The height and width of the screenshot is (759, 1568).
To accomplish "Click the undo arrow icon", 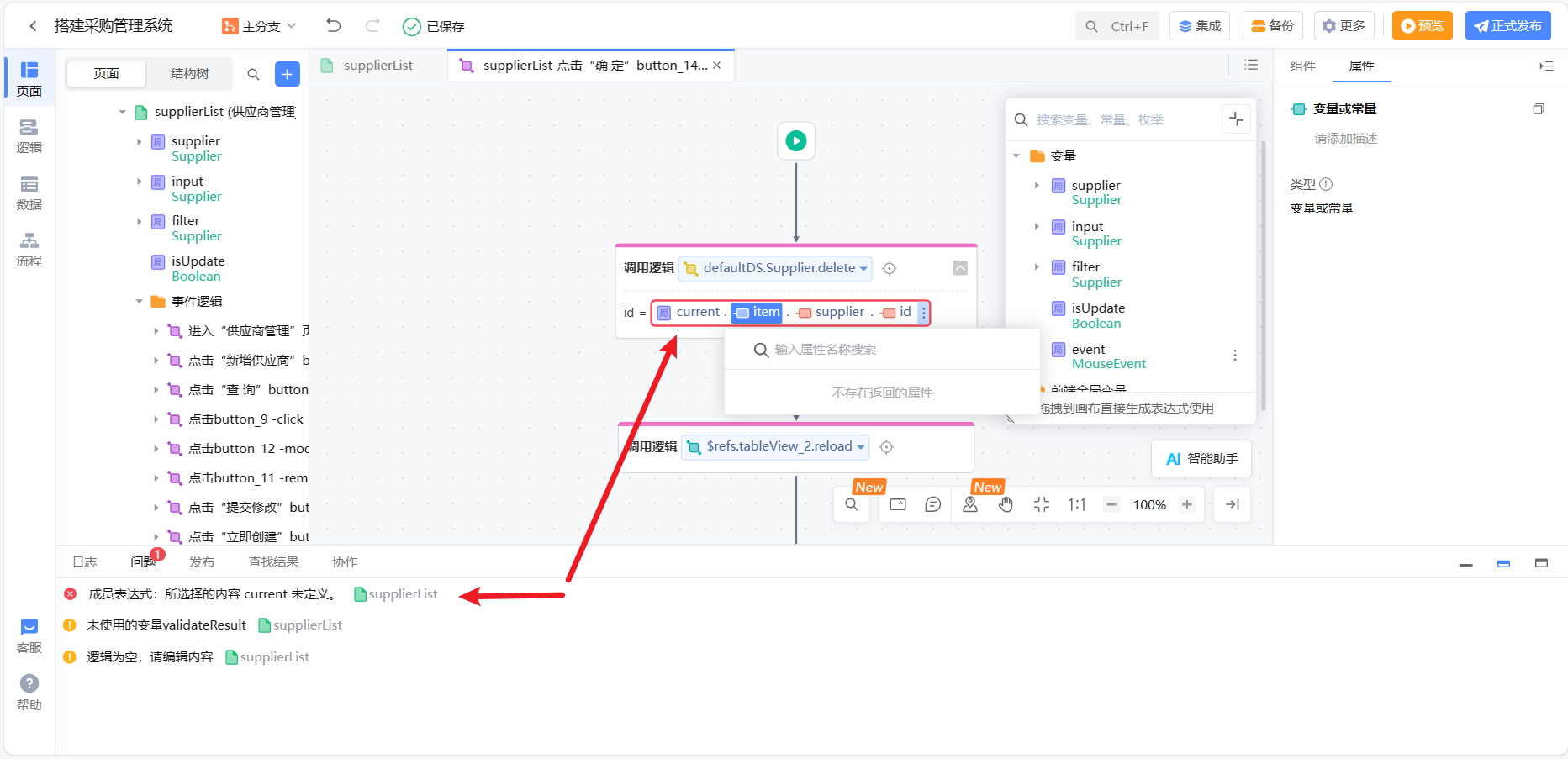I will (334, 26).
